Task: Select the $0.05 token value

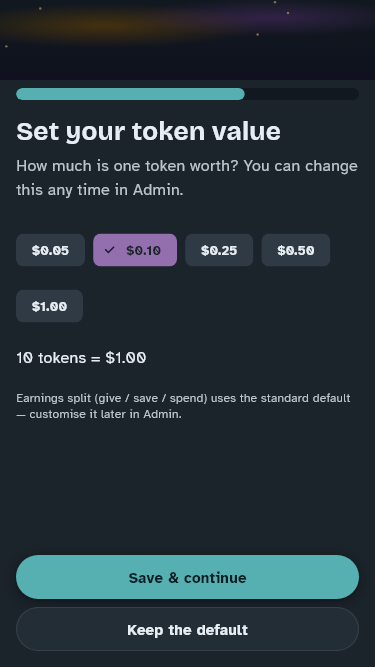Action: pos(50,250)
